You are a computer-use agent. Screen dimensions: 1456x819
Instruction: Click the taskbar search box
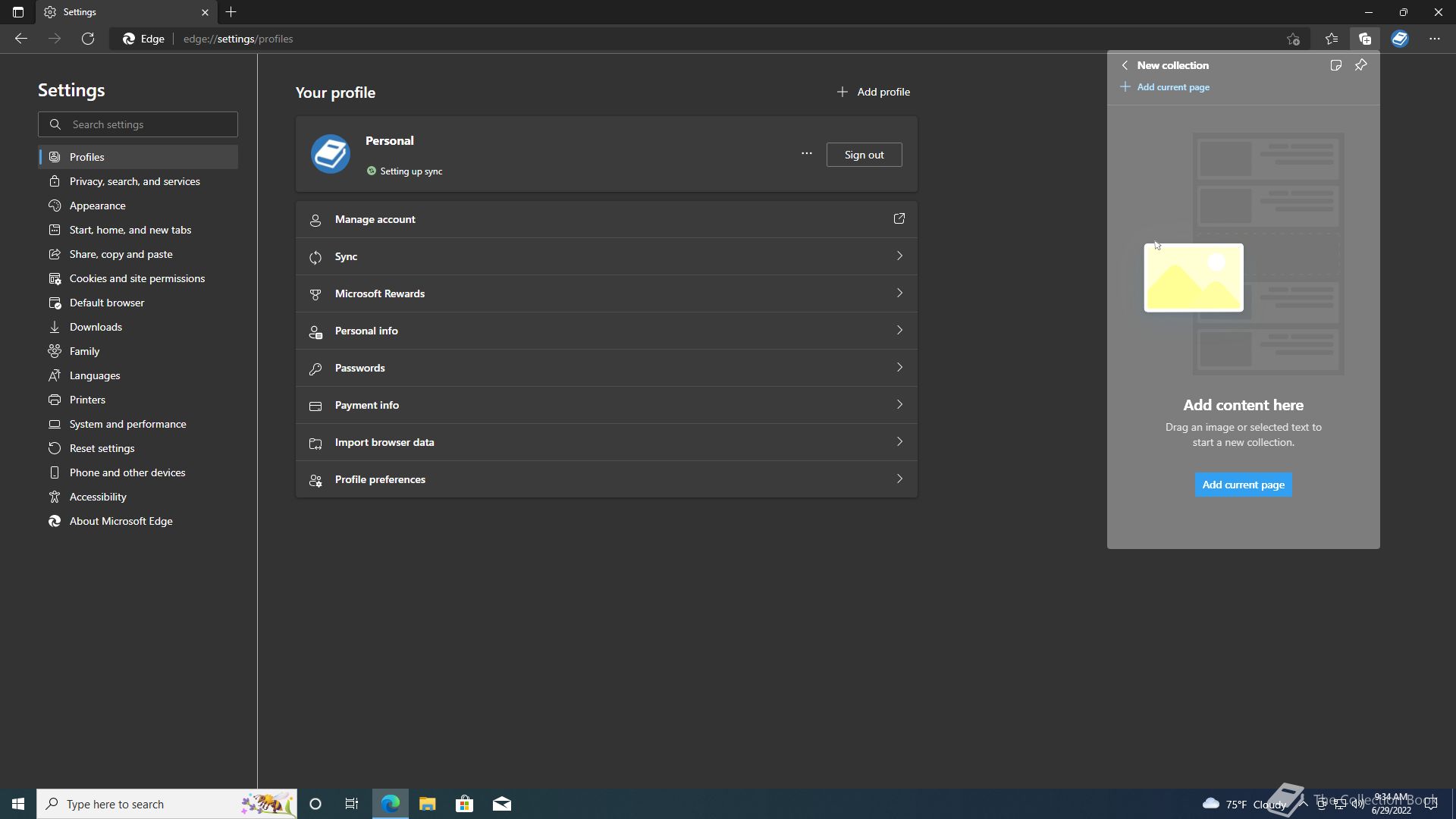pos(167,804)
